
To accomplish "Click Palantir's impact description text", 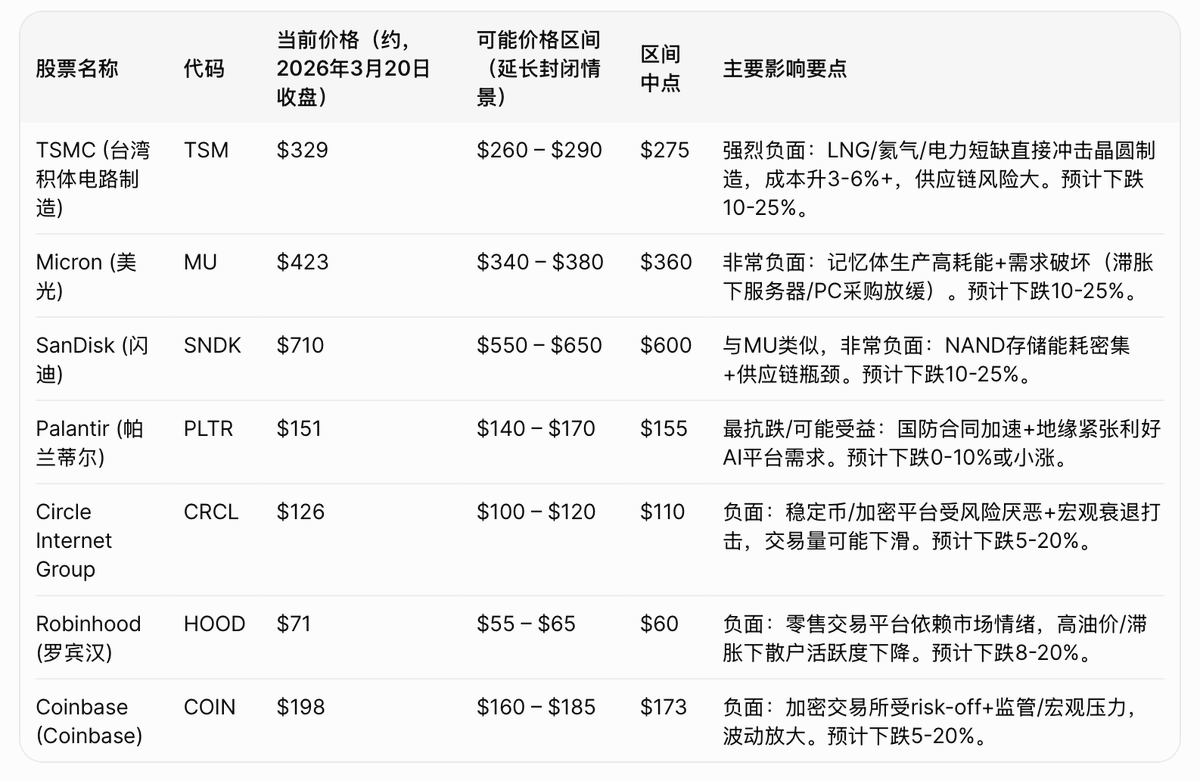I will [941, 442].
